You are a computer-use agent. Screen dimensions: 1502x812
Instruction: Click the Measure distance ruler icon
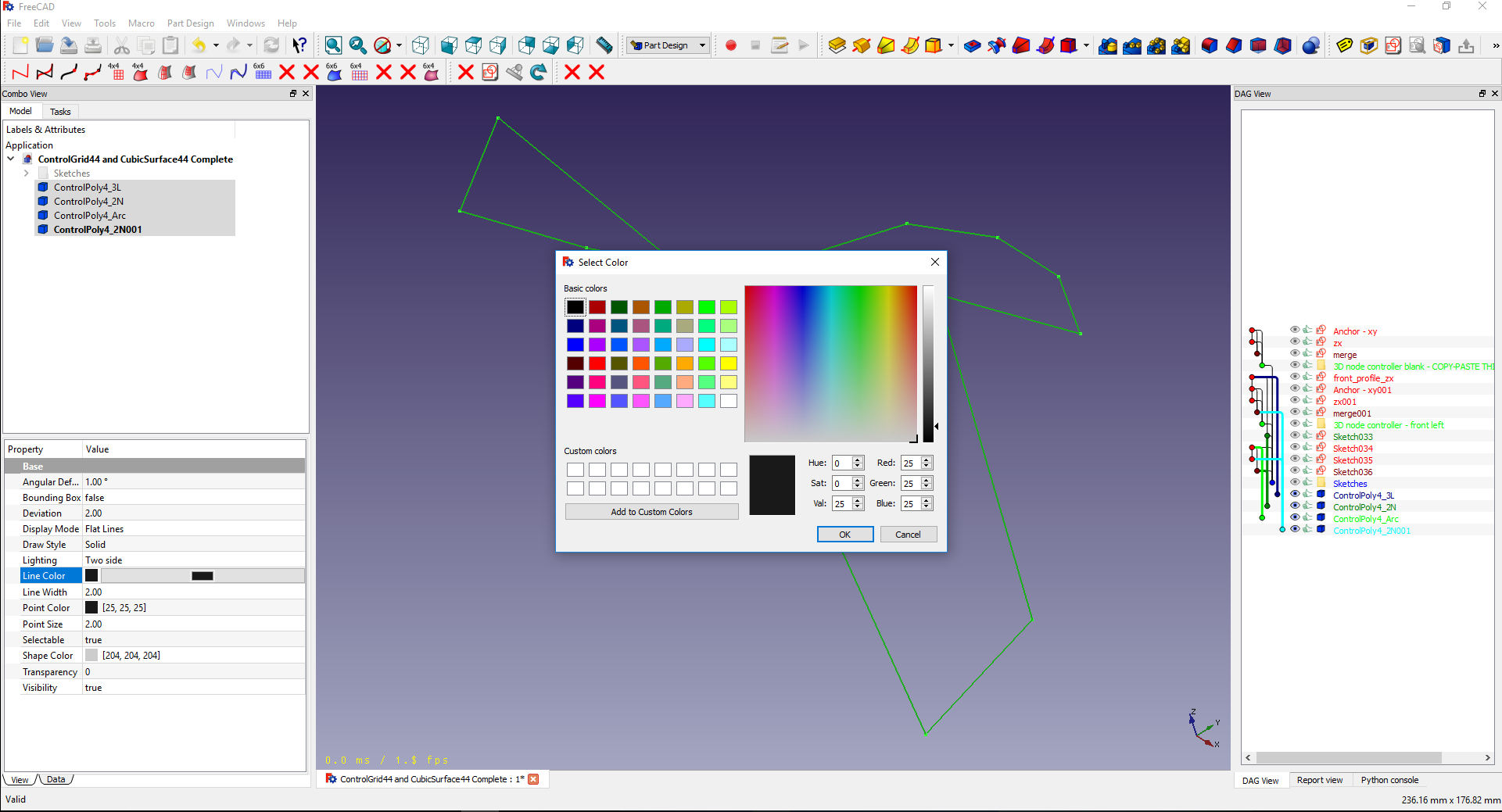point(604,45)
